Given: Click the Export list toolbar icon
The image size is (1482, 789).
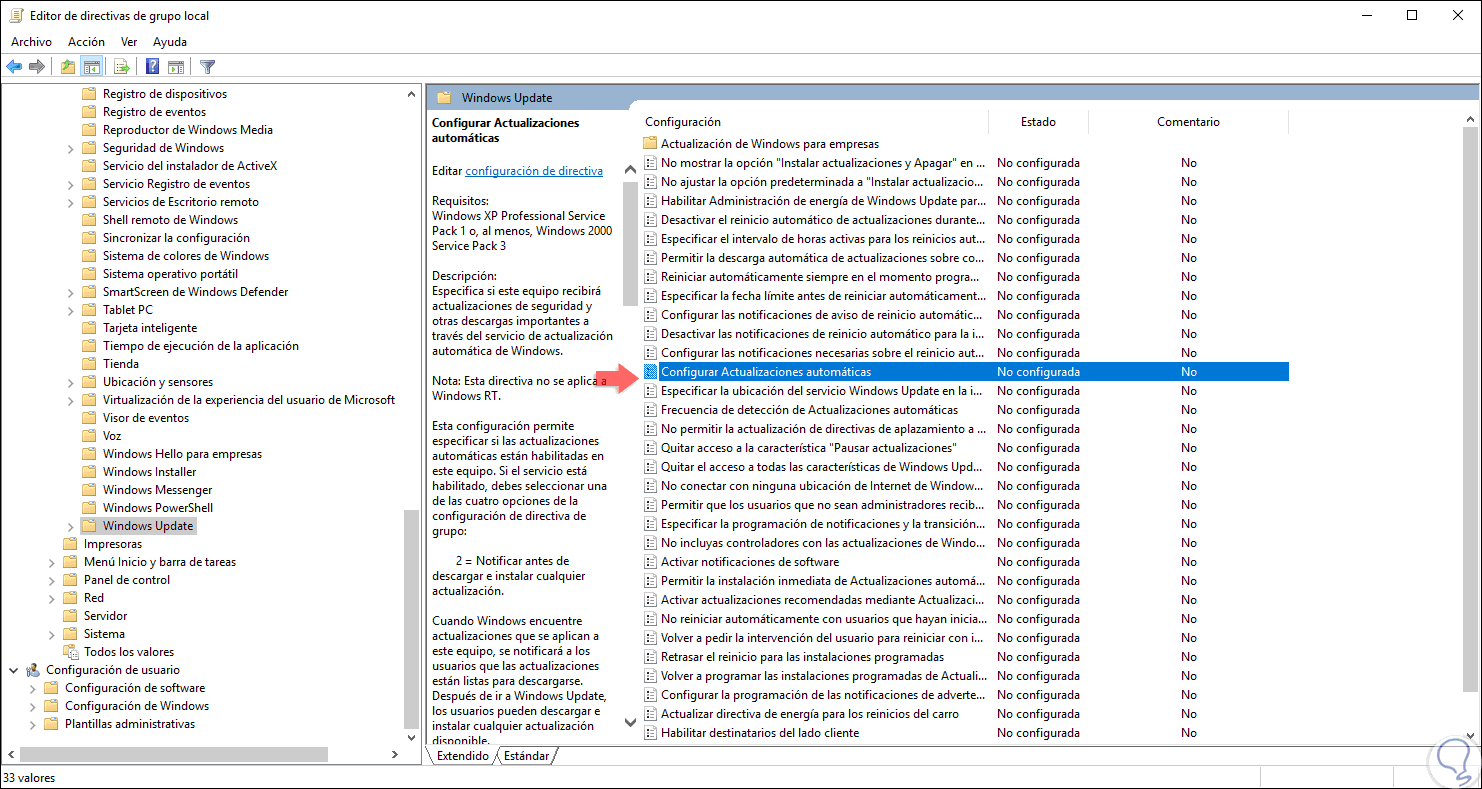Looking at the screenshot, I should click(x=122, y=67).
